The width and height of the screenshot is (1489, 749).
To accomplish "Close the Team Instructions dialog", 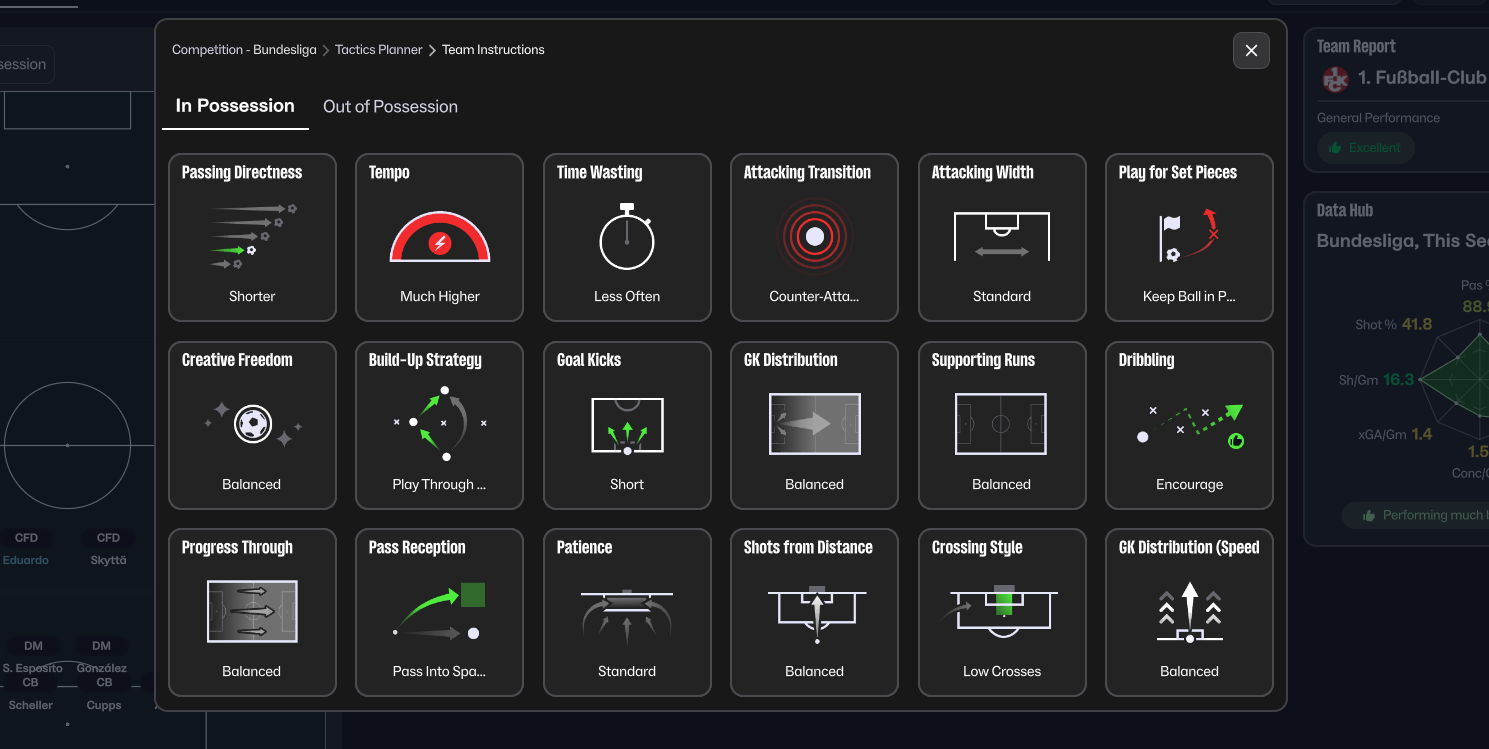I will click(1251, 51).
